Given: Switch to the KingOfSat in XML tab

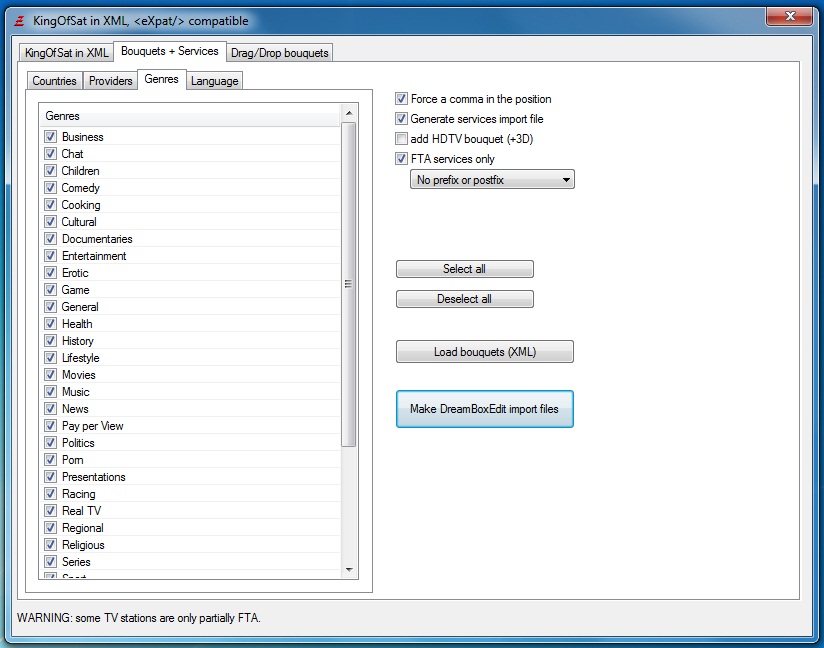Looking at the screenshot, I should point(66,53).
